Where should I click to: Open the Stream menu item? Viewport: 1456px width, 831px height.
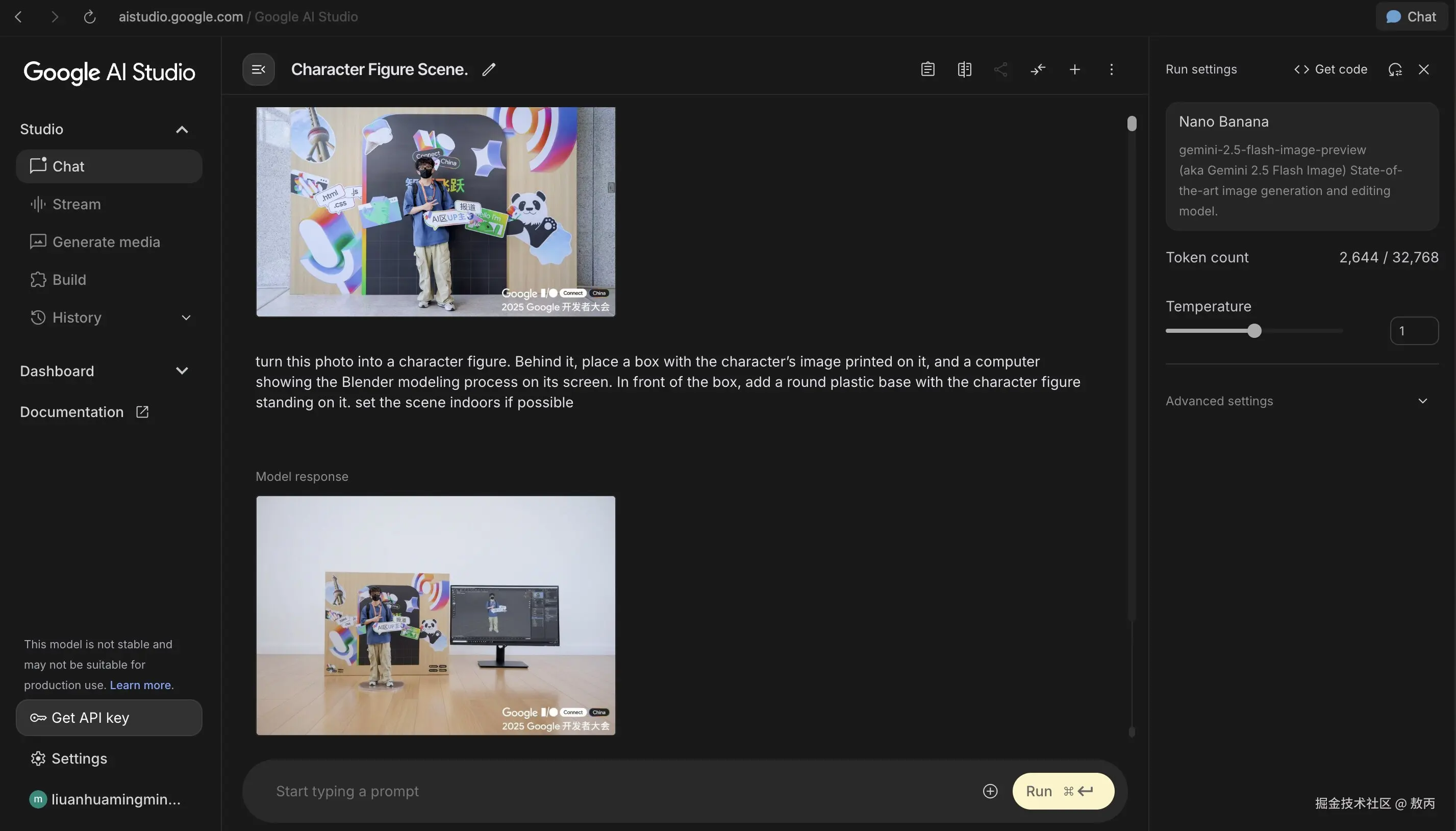tap(77, 204)
